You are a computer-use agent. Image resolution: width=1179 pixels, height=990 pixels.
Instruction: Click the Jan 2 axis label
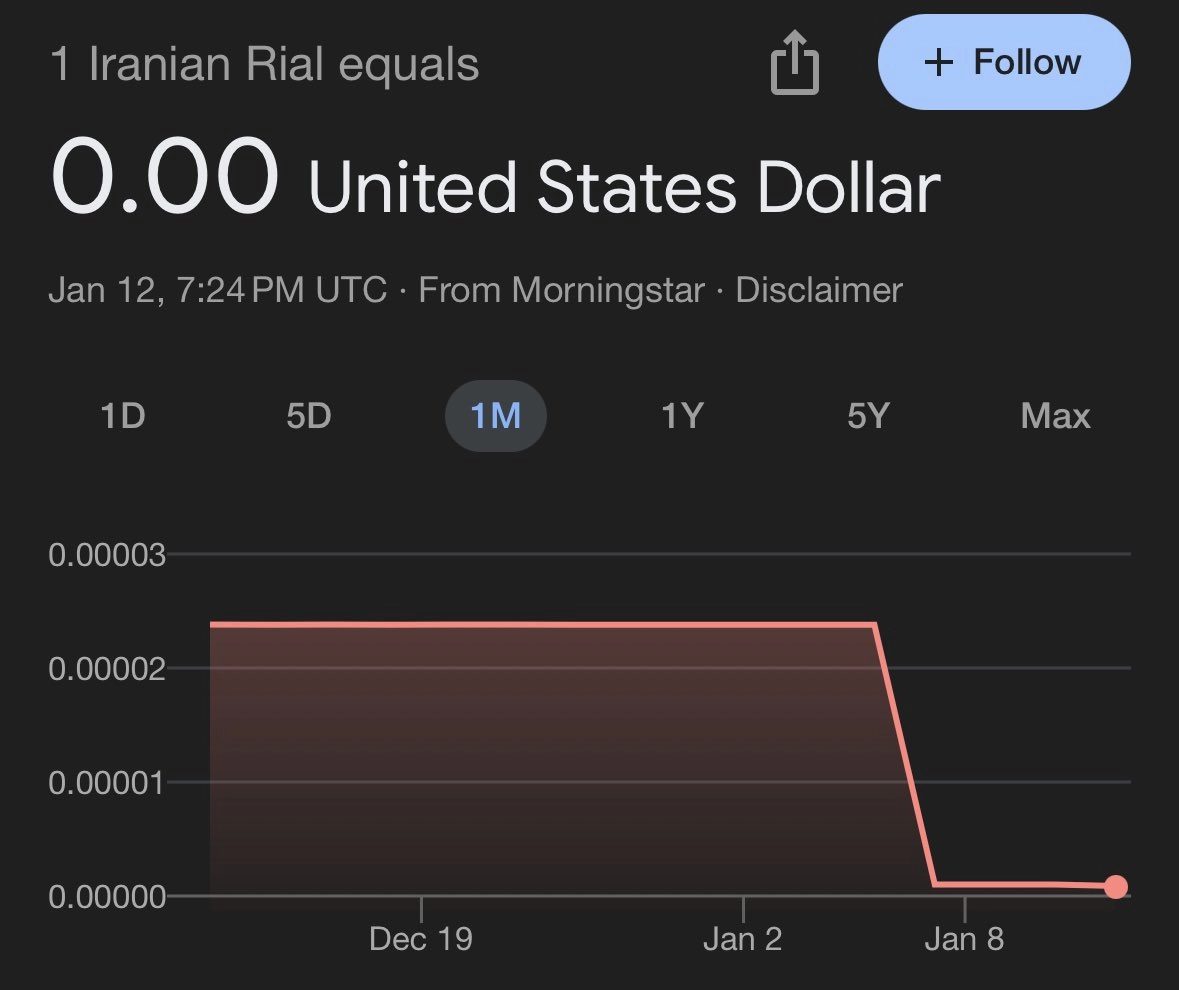tap(742, 940)
